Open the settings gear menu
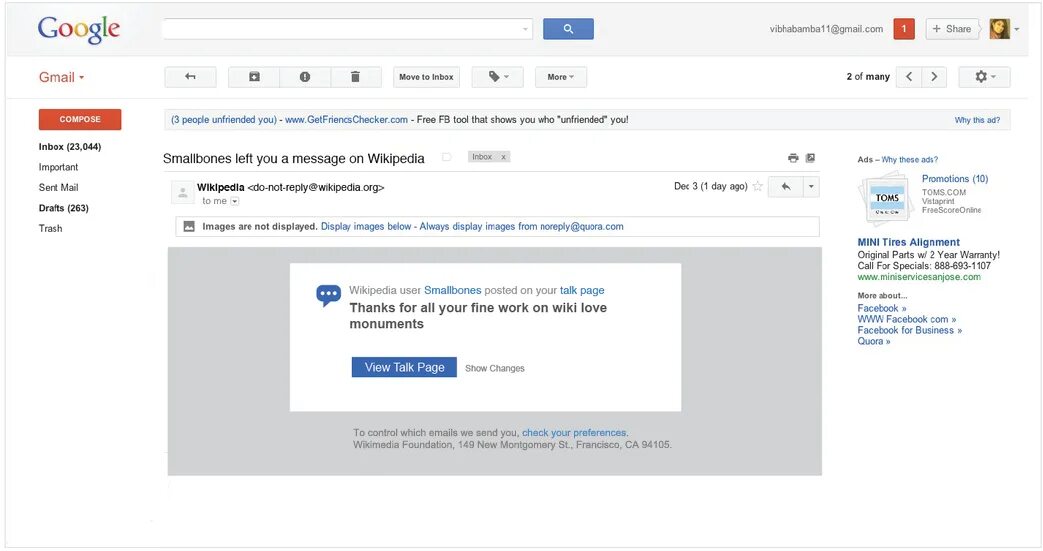This screenshot has width=1043, height=551. pyautogui.click(x=984, y=77)
